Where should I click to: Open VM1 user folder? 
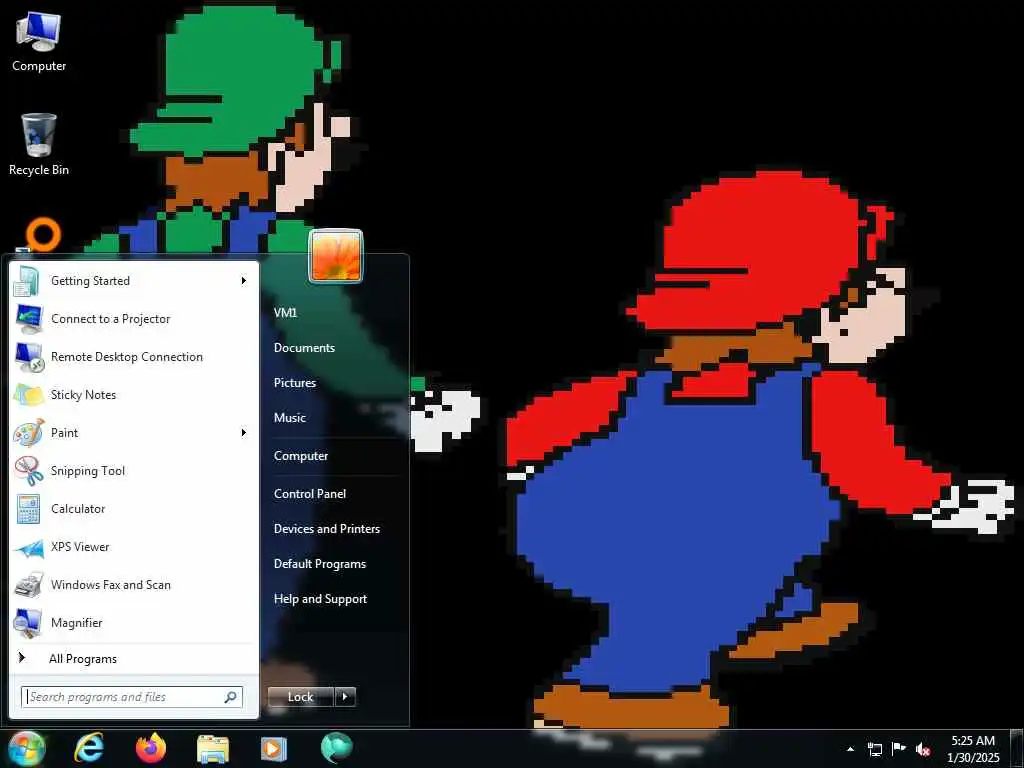point(285,313)
